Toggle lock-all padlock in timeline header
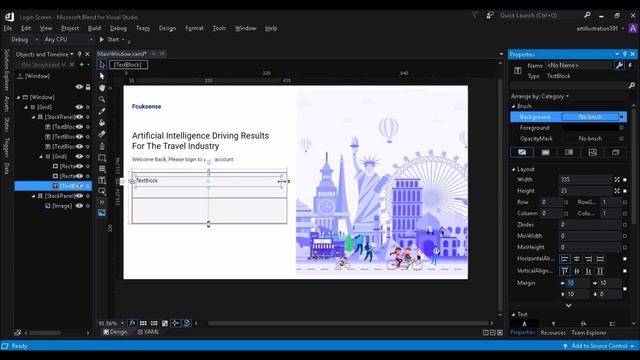 88,87
